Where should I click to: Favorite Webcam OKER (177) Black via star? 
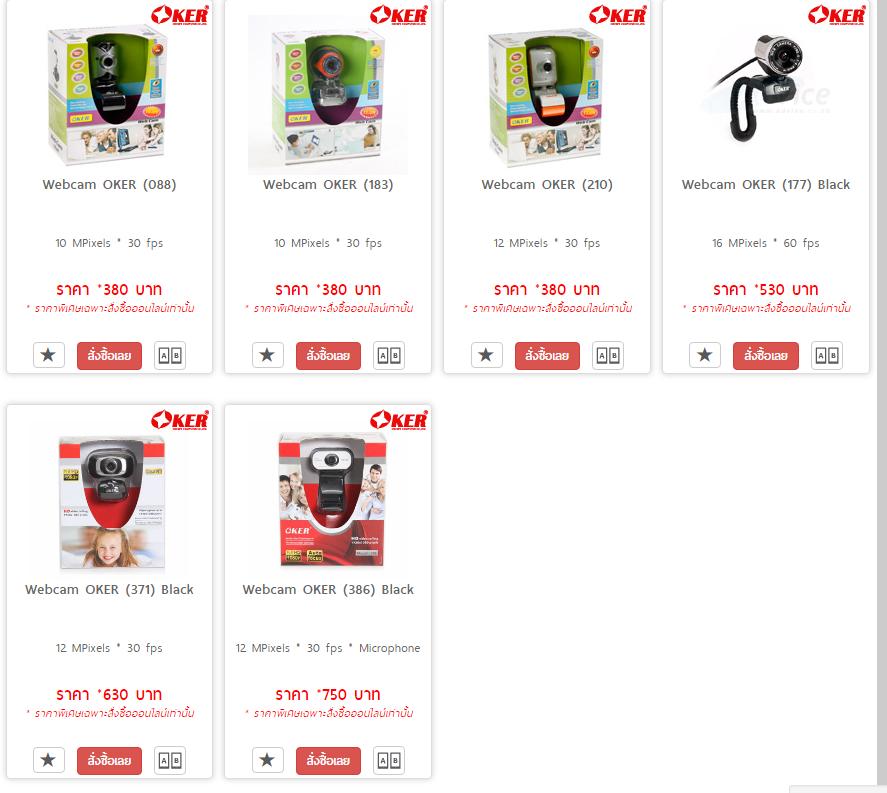pos(705,355)
